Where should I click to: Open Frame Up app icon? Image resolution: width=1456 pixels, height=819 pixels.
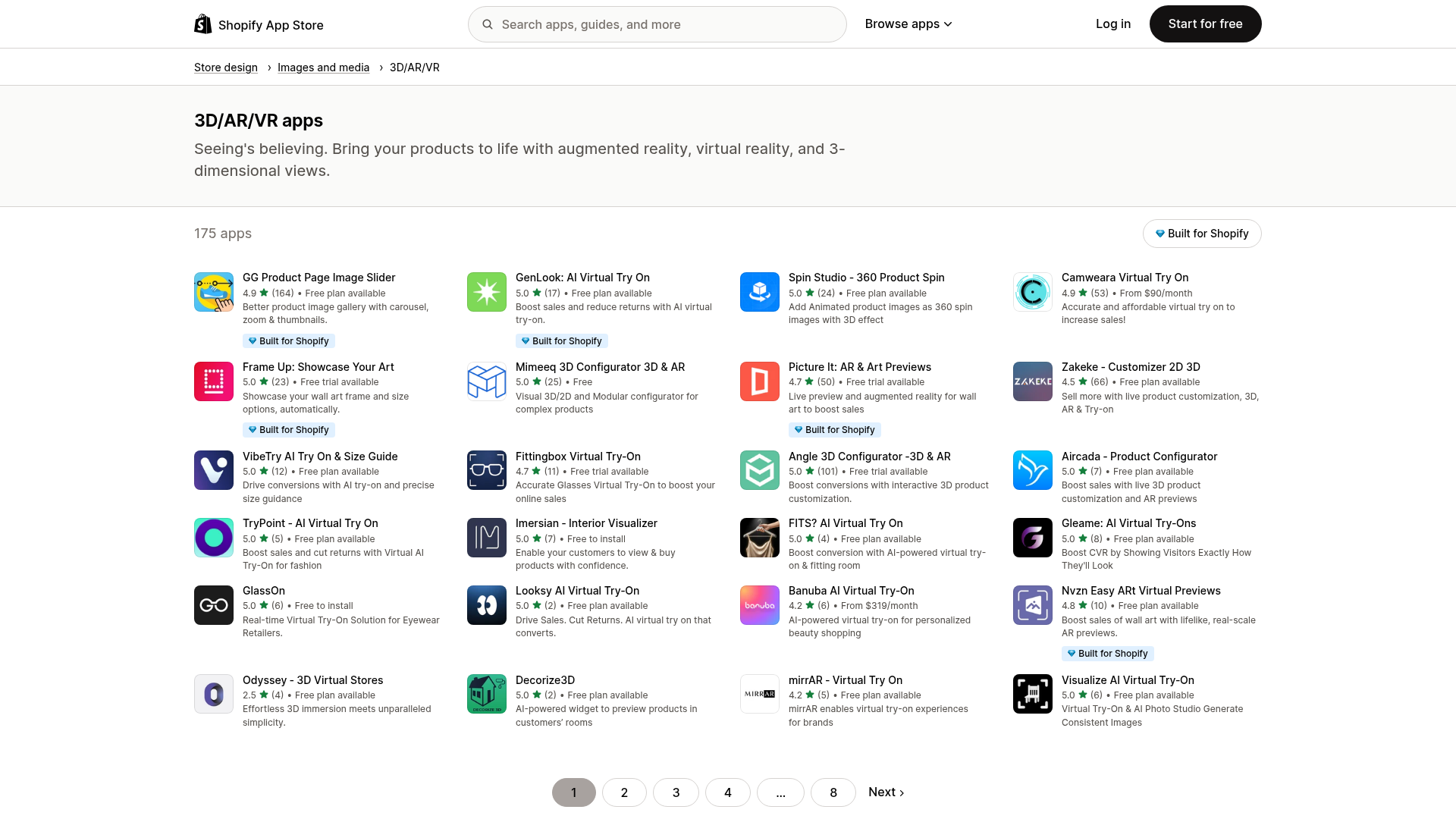[x=214, y=381]
